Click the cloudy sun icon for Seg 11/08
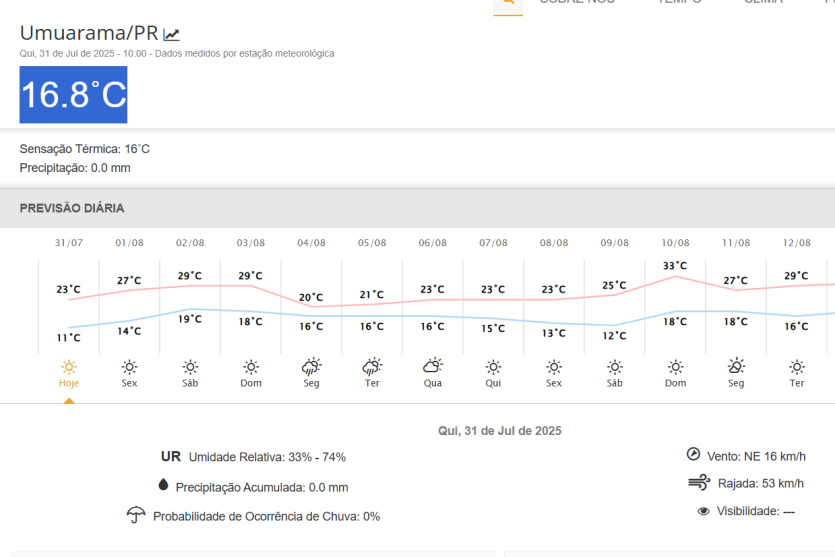The height and width of the screenshot is (557, 835). pyautogui.click(x=736, y=366)
